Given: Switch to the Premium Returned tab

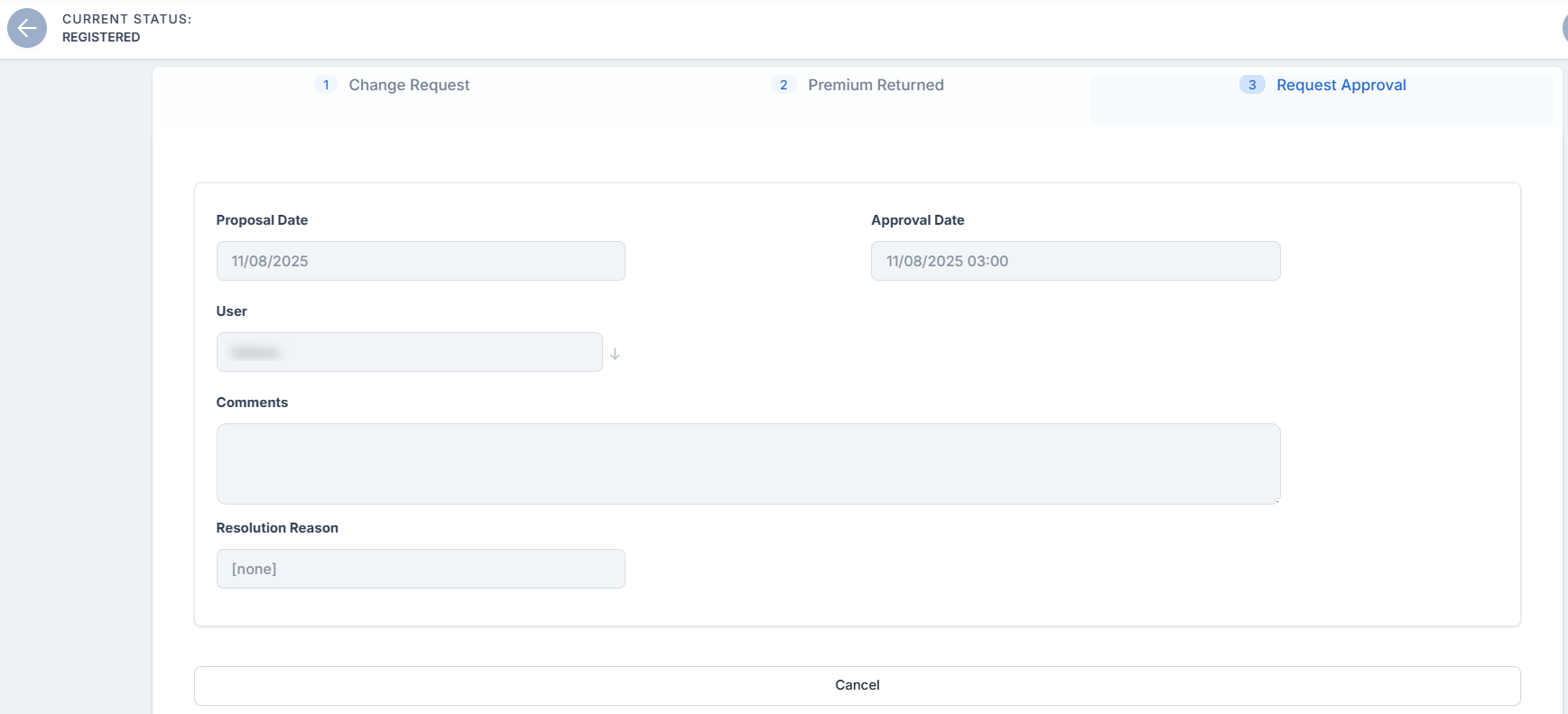Looking at the screenshot, I should point(875,85).
